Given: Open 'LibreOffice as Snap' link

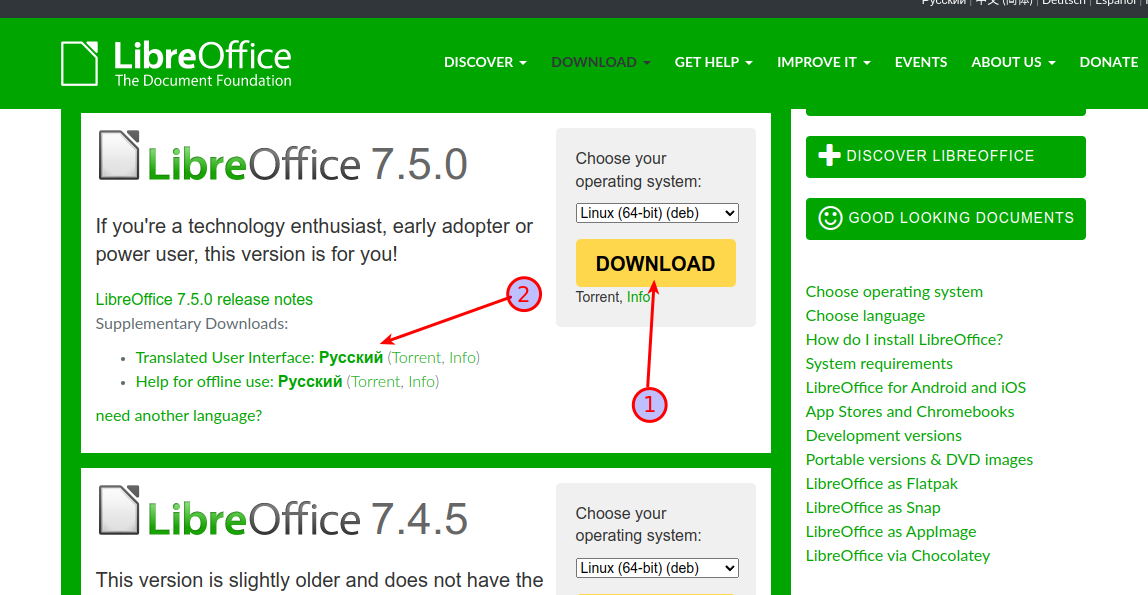Looking at the screenshot, I should 873,508.
